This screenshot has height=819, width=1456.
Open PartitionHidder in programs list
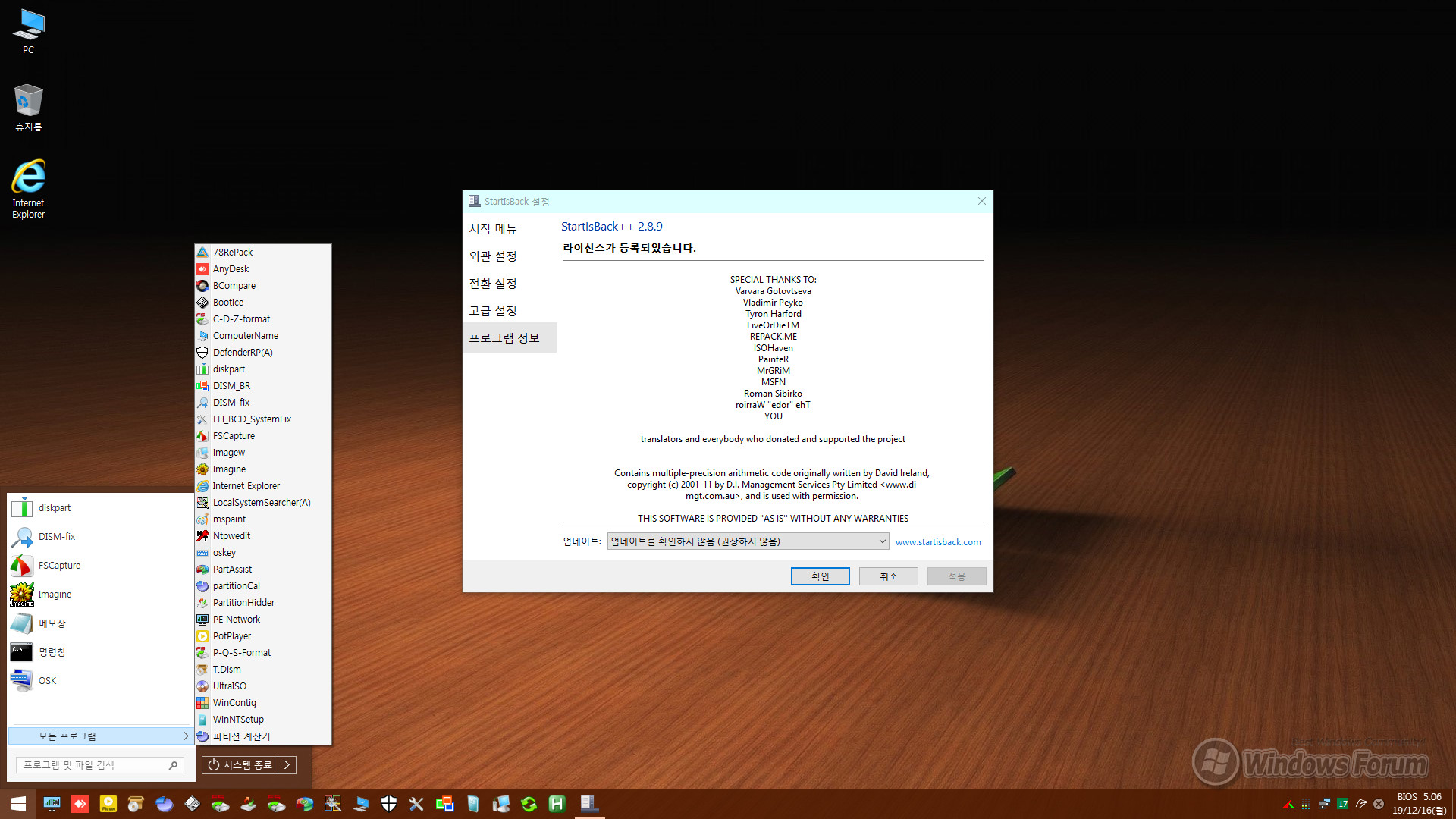262,603
